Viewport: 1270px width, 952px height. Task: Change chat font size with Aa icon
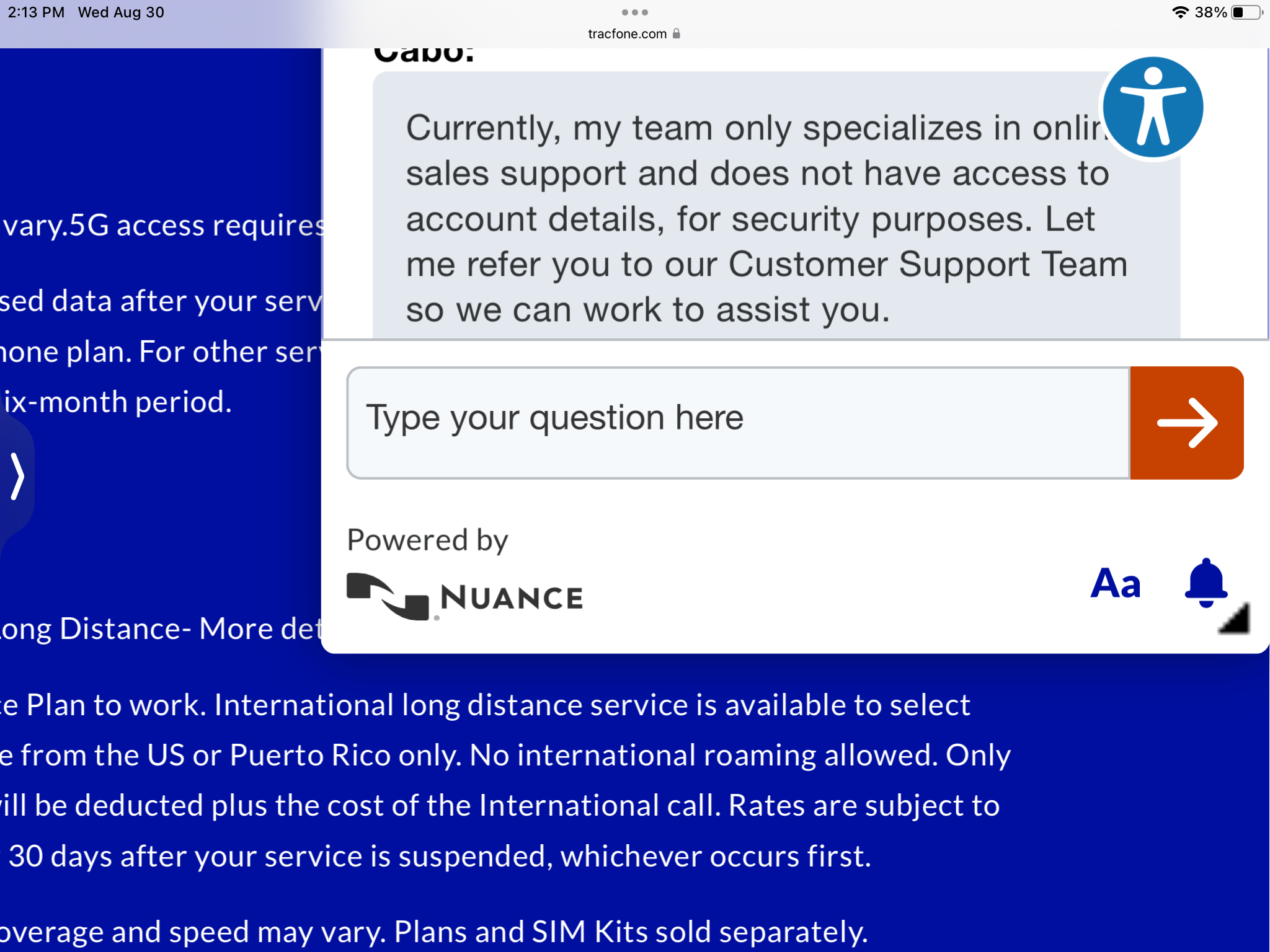tap(1116, 583)
